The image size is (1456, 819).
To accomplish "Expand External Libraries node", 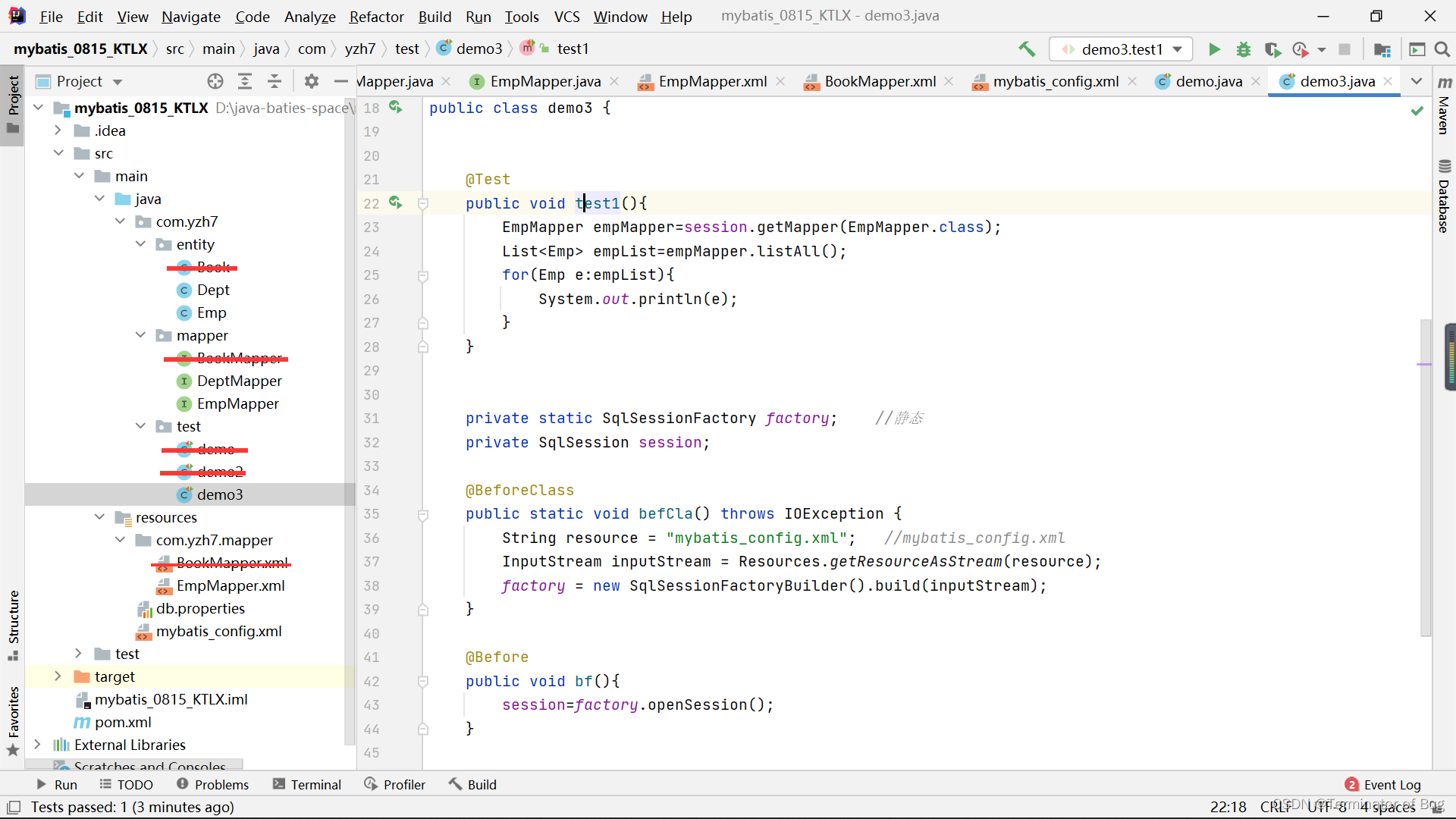I will [38, 745].
